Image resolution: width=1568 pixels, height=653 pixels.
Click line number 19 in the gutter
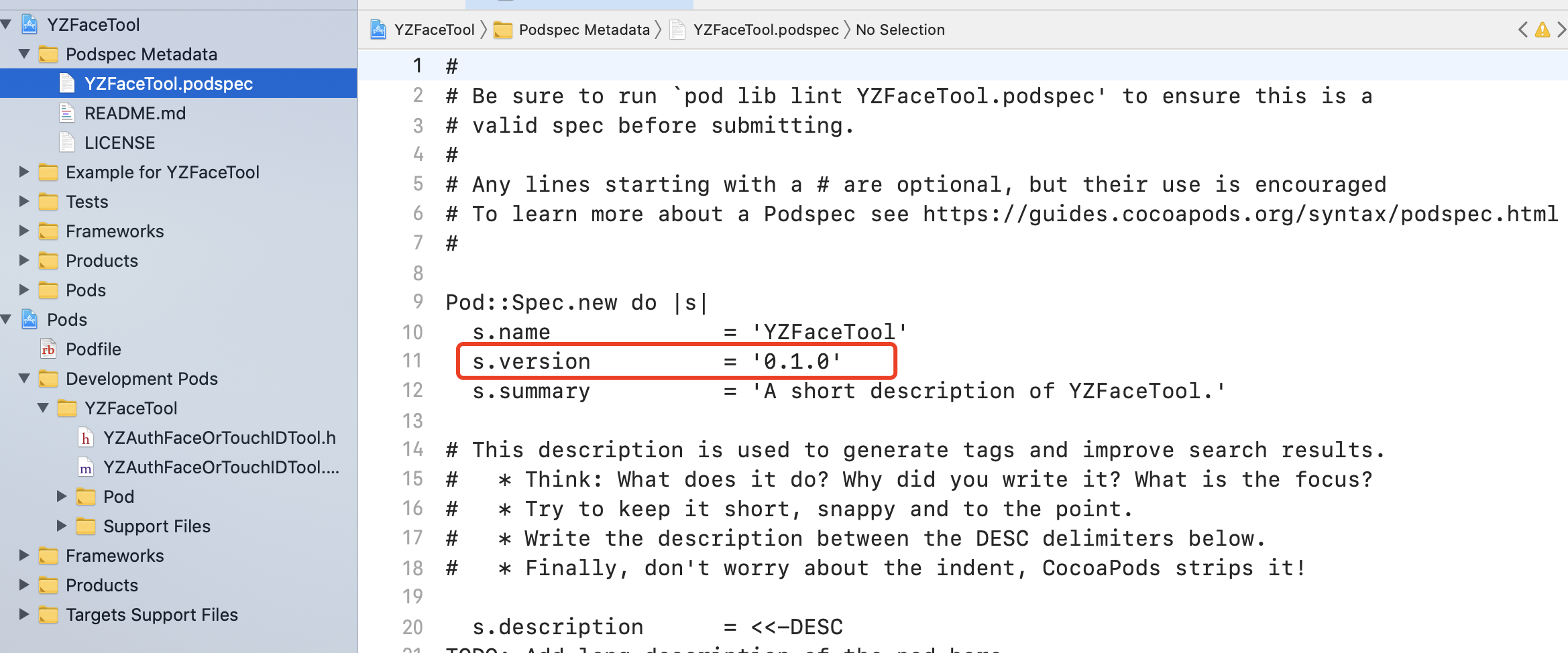[x=412, y=596]
